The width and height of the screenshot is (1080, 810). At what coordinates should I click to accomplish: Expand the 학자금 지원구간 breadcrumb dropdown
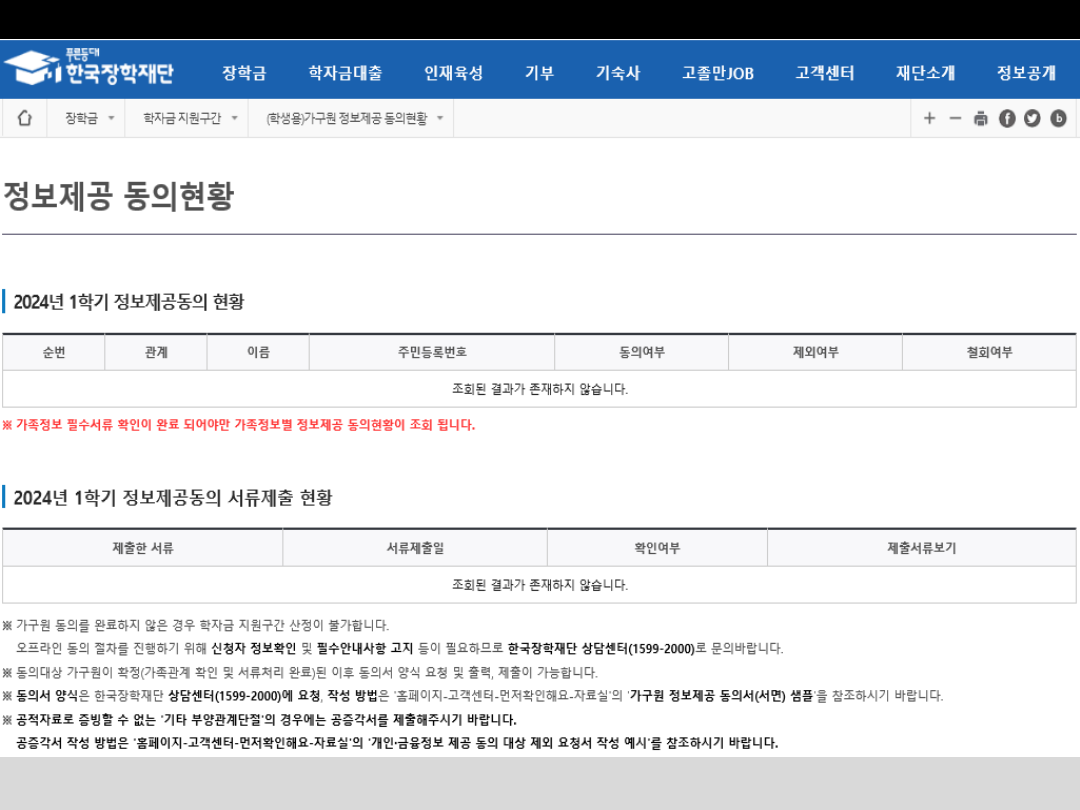tap(190, 118)
